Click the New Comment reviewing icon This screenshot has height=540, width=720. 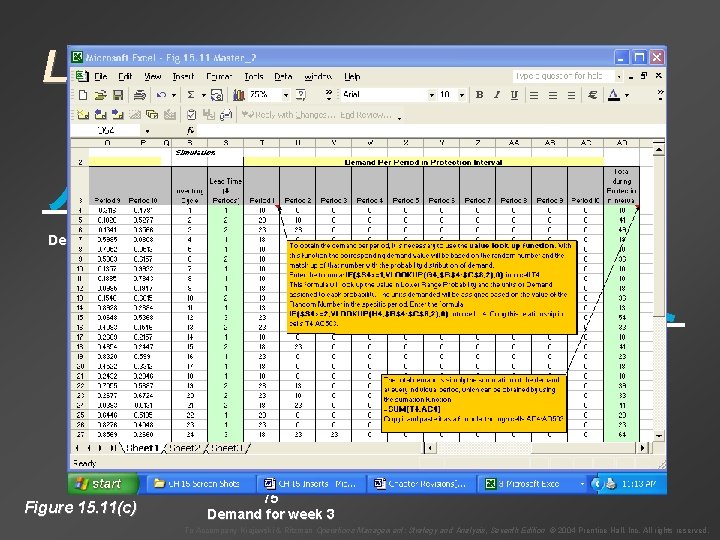tap(83, 114)
